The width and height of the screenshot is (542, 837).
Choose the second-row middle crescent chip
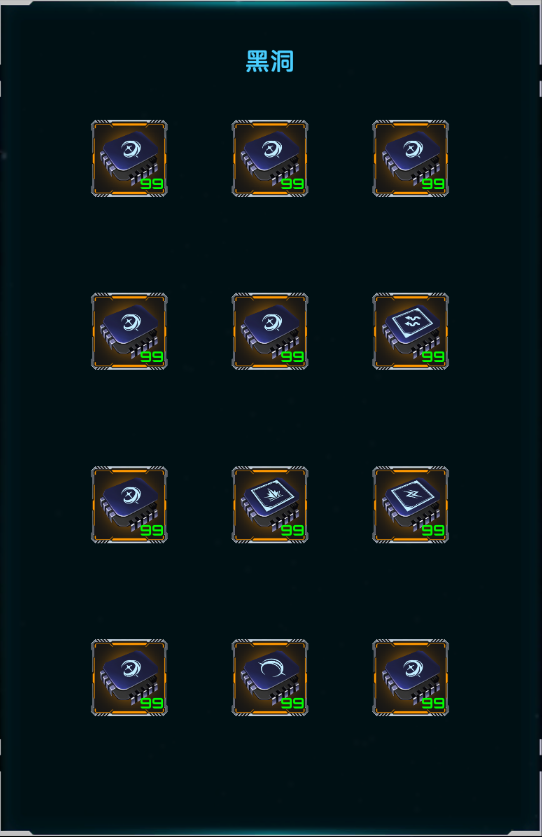[x=270, y=331]
